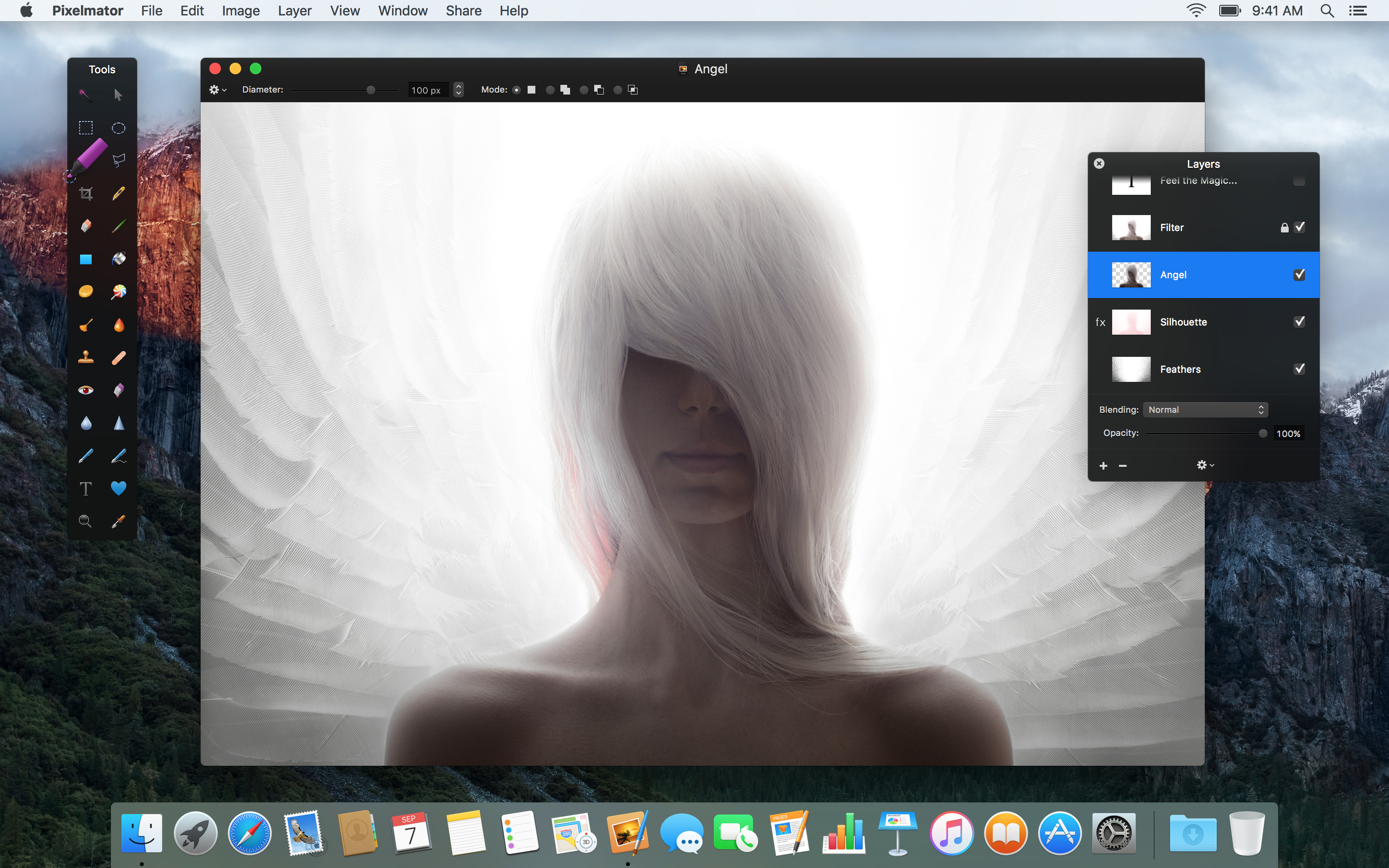Open the Image menu
Screen dimensions: 1389x868
[241, 11]
